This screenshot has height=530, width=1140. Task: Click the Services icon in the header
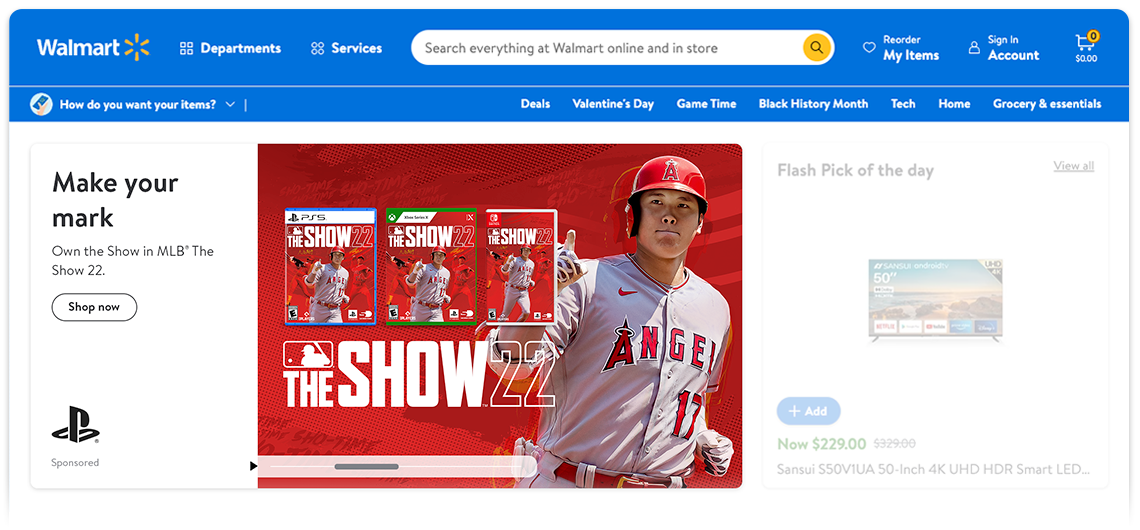tap(318, 48)
